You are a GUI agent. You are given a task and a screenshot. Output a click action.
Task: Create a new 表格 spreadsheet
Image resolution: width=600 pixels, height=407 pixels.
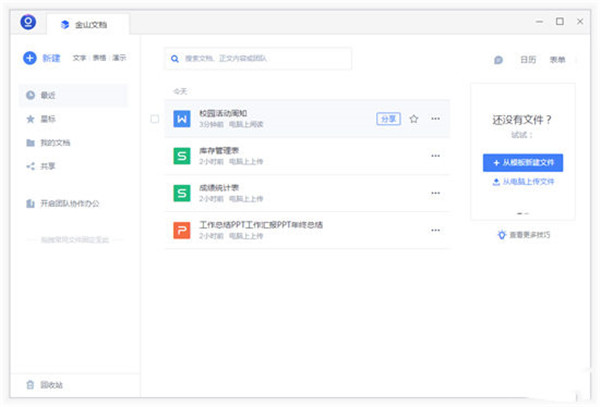(x=99, y=58)
